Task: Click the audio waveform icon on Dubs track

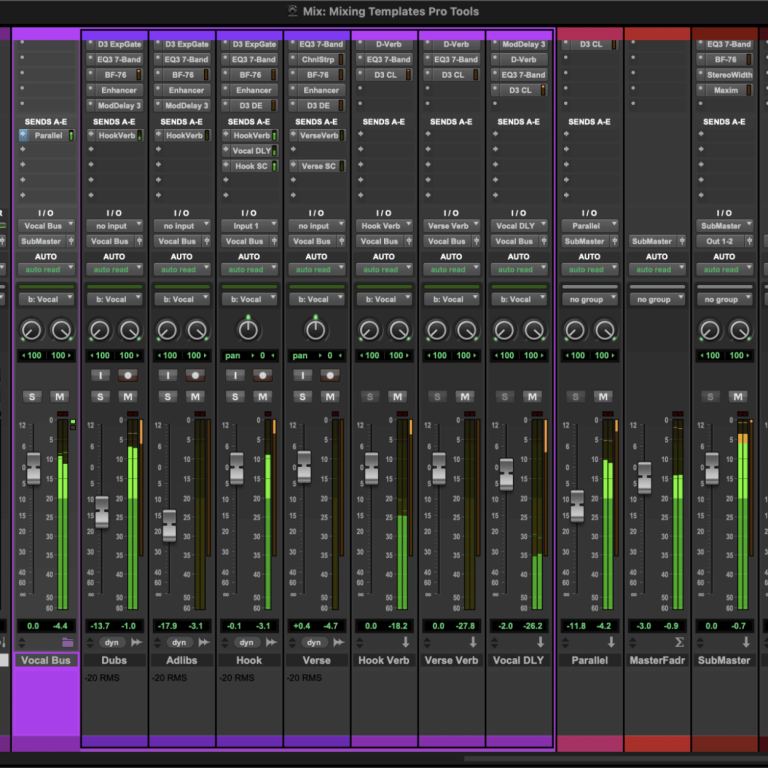Action: (x=137, y=642)
